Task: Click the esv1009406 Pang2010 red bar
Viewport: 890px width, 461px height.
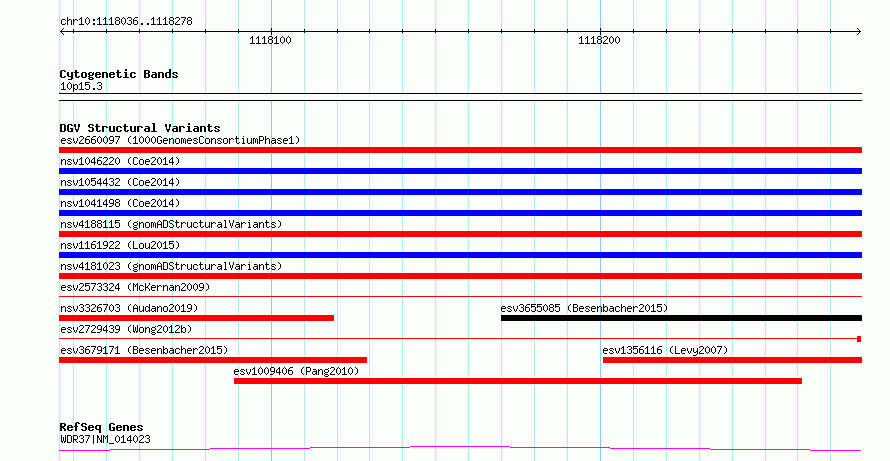Action: coord(518,381)
